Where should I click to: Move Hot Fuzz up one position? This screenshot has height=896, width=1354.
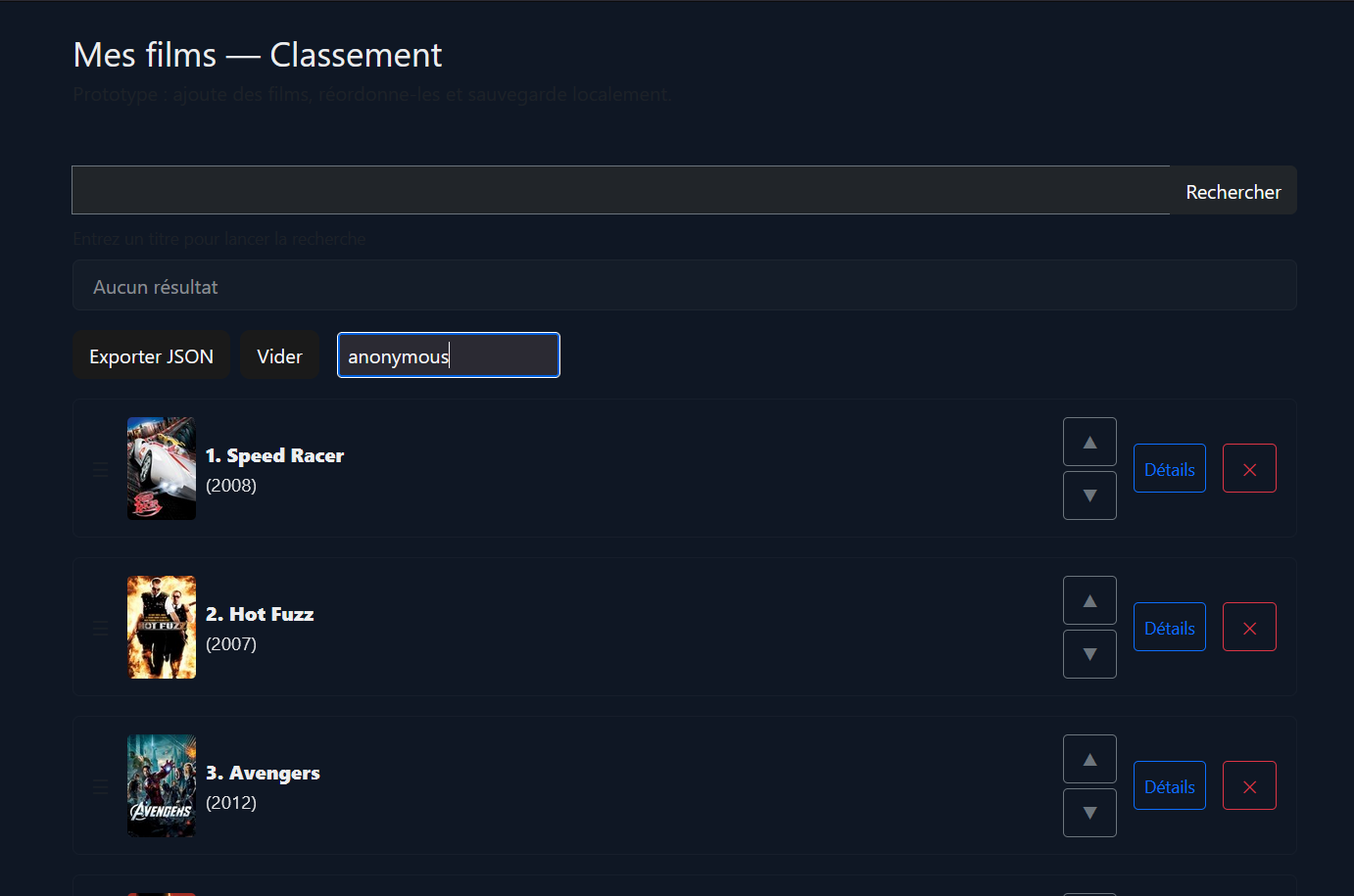1089,600
